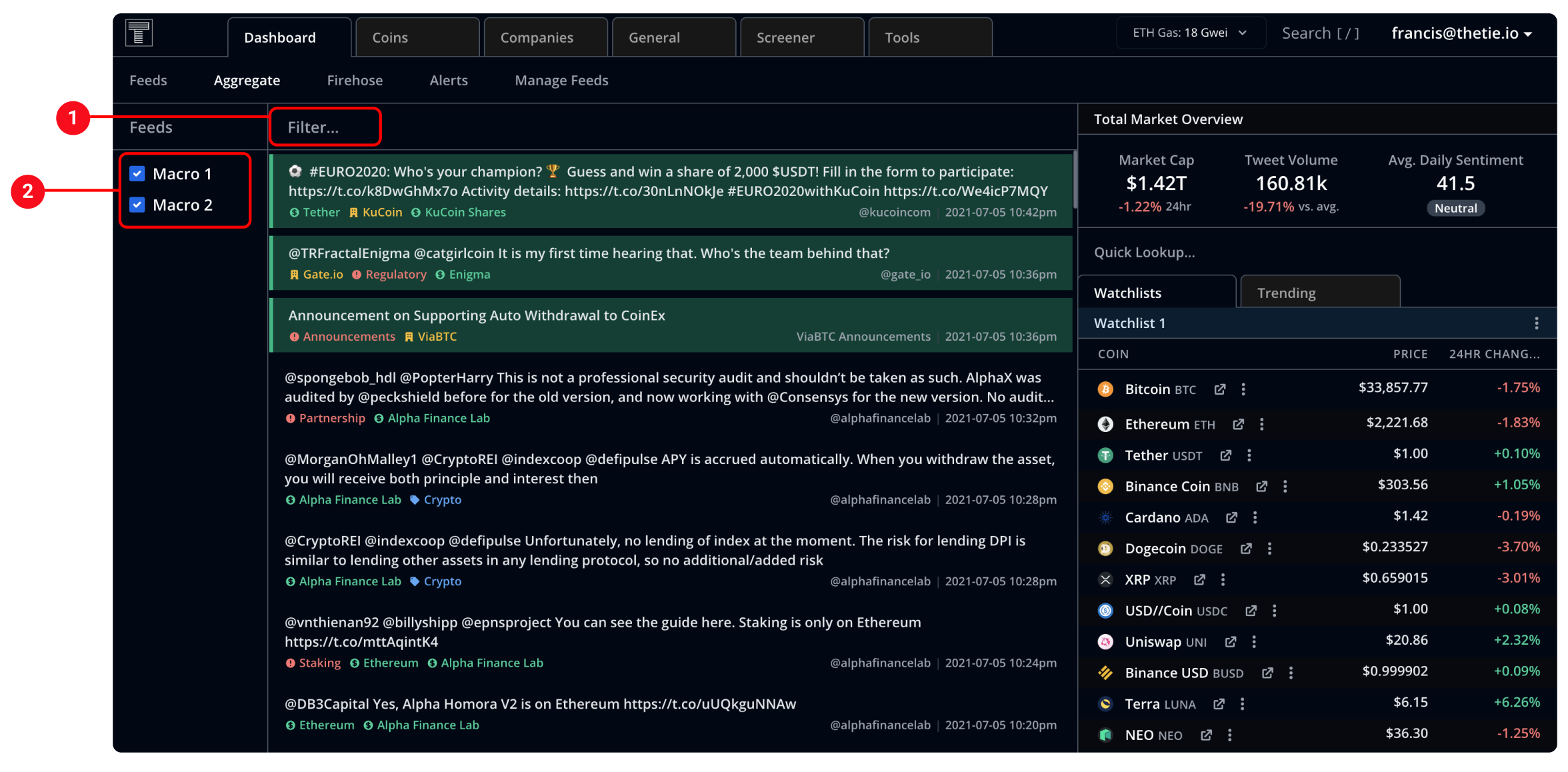Click the Ethereum coin logo
1568x772 pixels.
coord(1105,425)
